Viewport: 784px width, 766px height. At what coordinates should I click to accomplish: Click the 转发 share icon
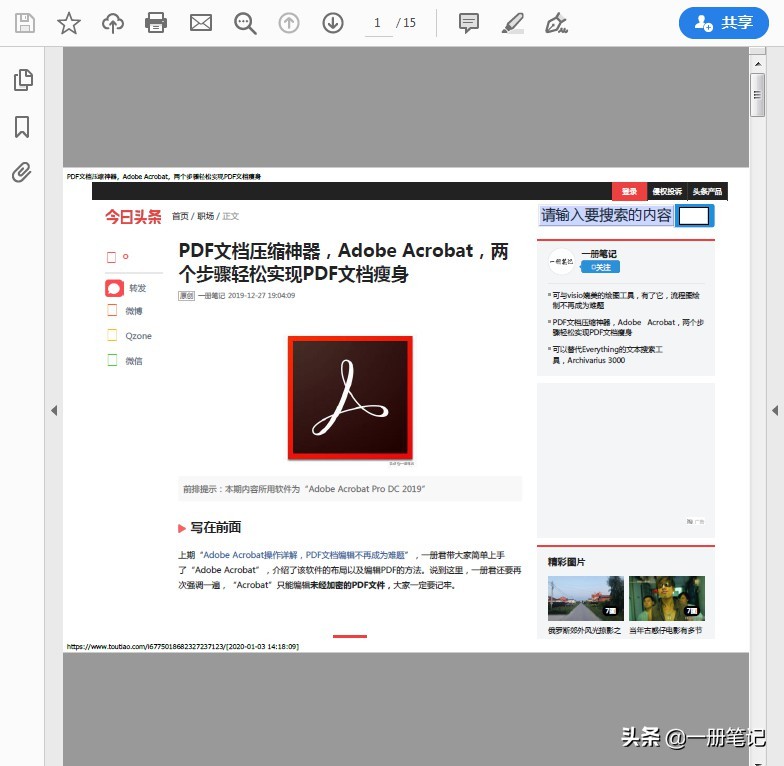pyautogui.click(x=114, y=288)
